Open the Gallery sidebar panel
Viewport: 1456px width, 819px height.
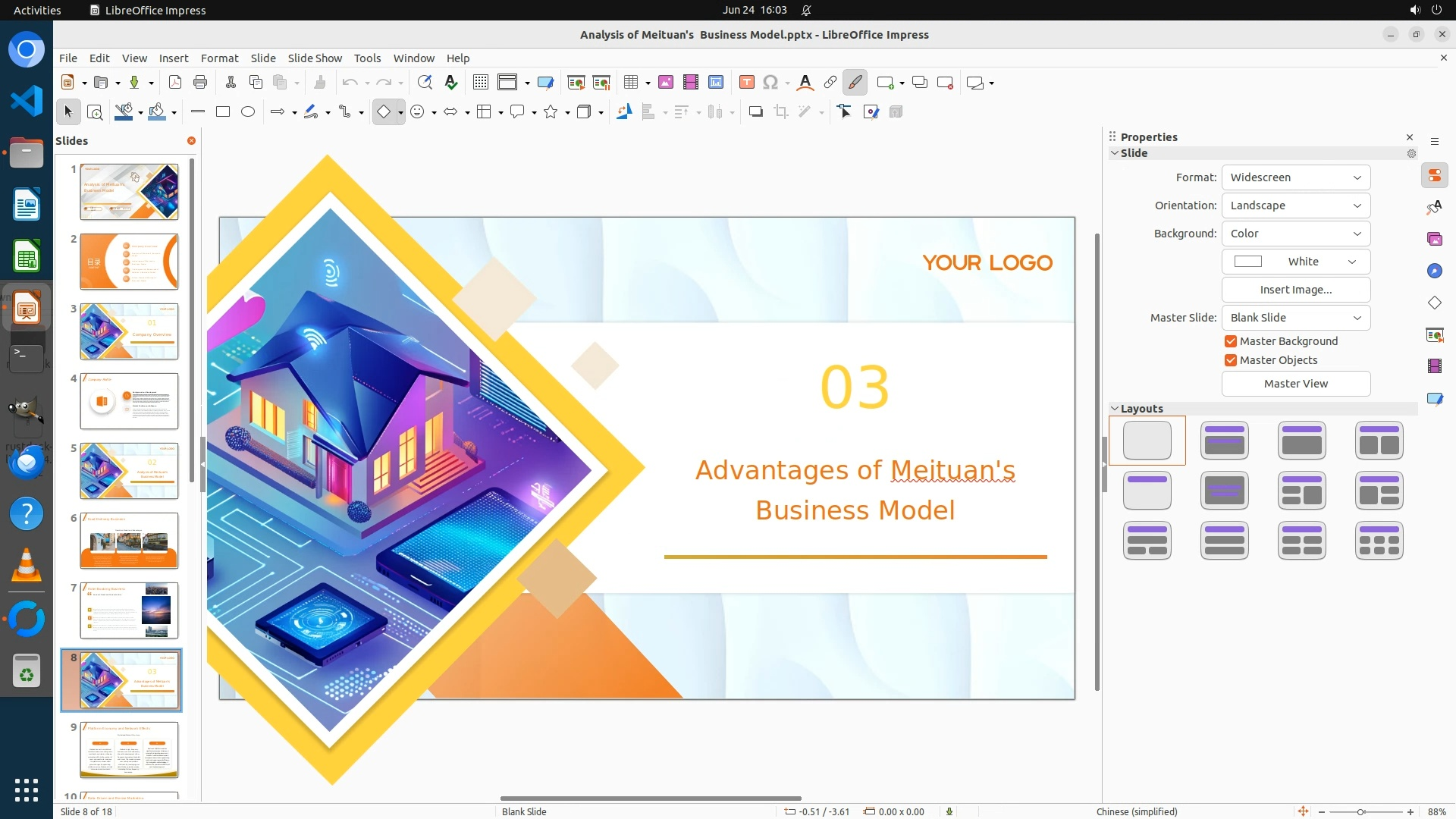coord(1434,240)
